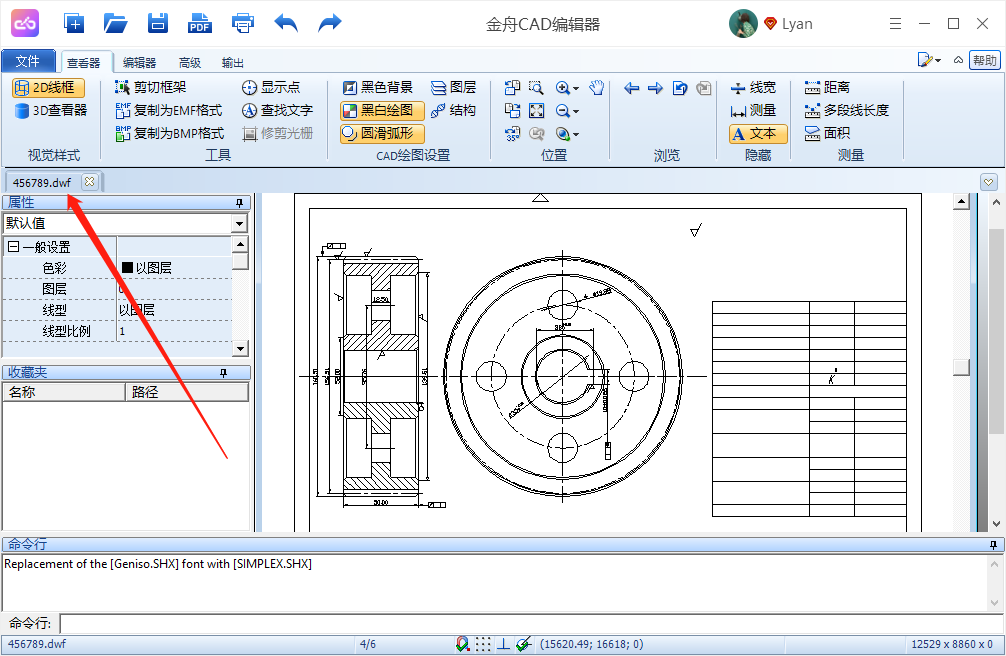The width and height of the screenshot is (1006, 656).
Task: Click the black 色彩 color swatch
Action: tap(127, 268)
